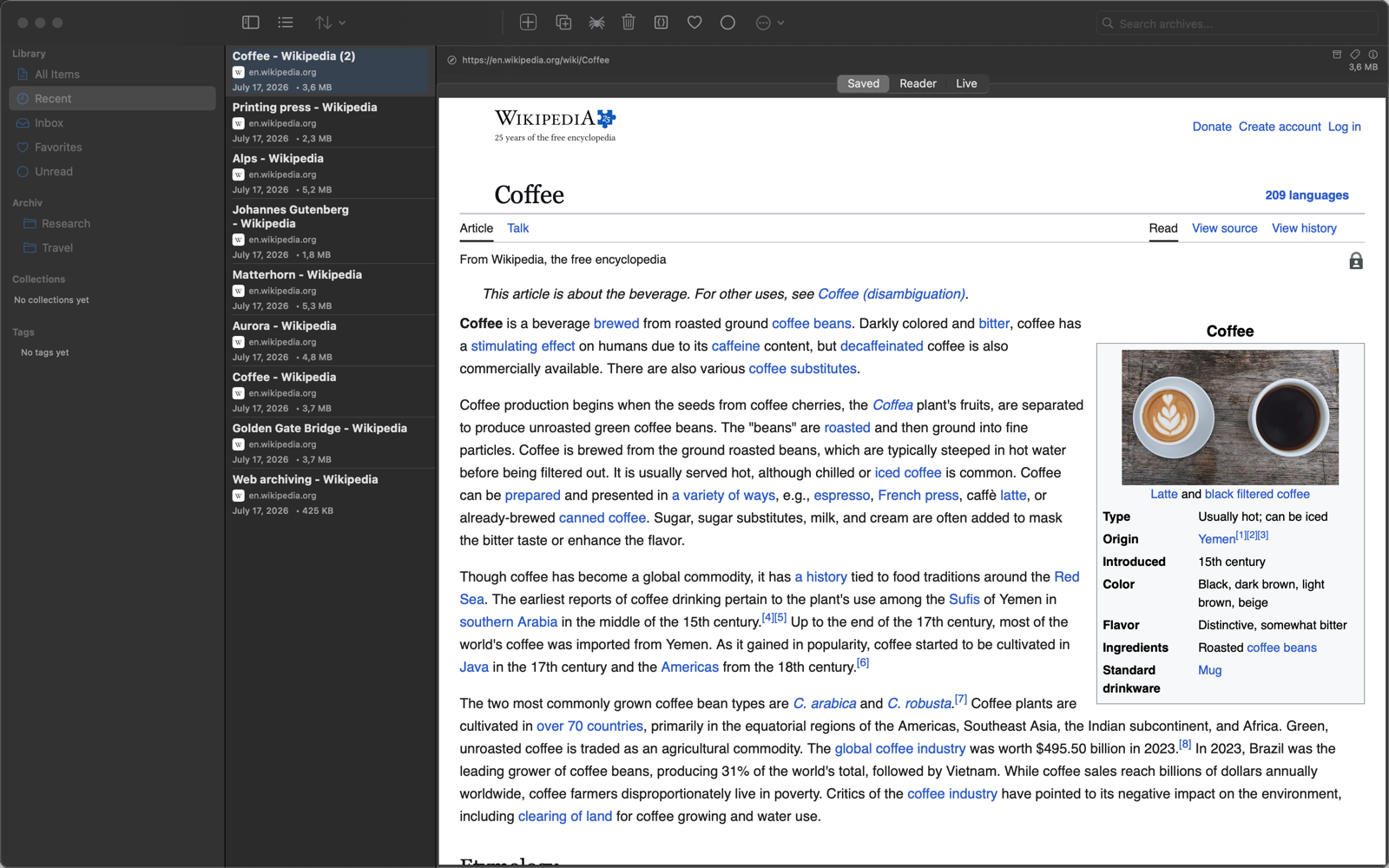The width and height of the screenshot is (1389, 868).
Task: Click the C. arabica link
Action: coord(825,704)
